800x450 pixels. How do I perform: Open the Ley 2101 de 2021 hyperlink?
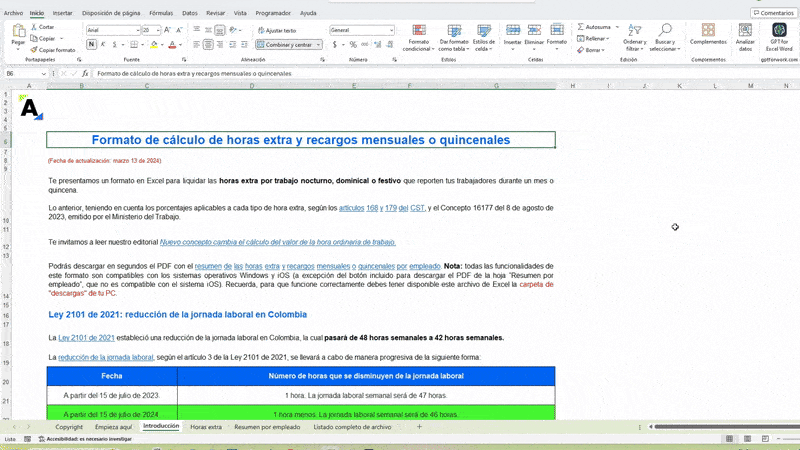click(x=86, y=338)
